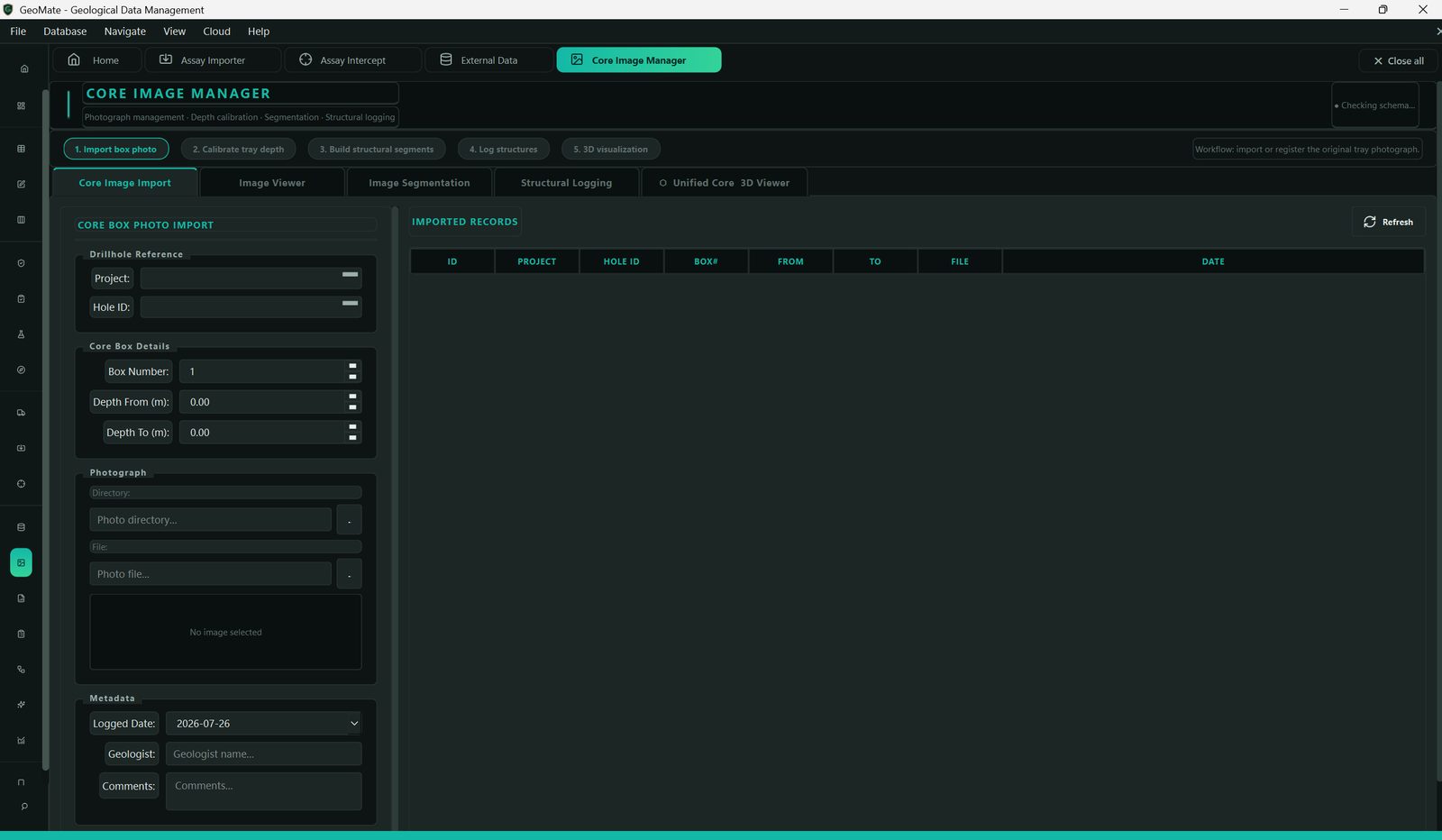Open the home icon in the left sidebar
This screenshot has width=1442, height=840.
(x=24, y=68)
